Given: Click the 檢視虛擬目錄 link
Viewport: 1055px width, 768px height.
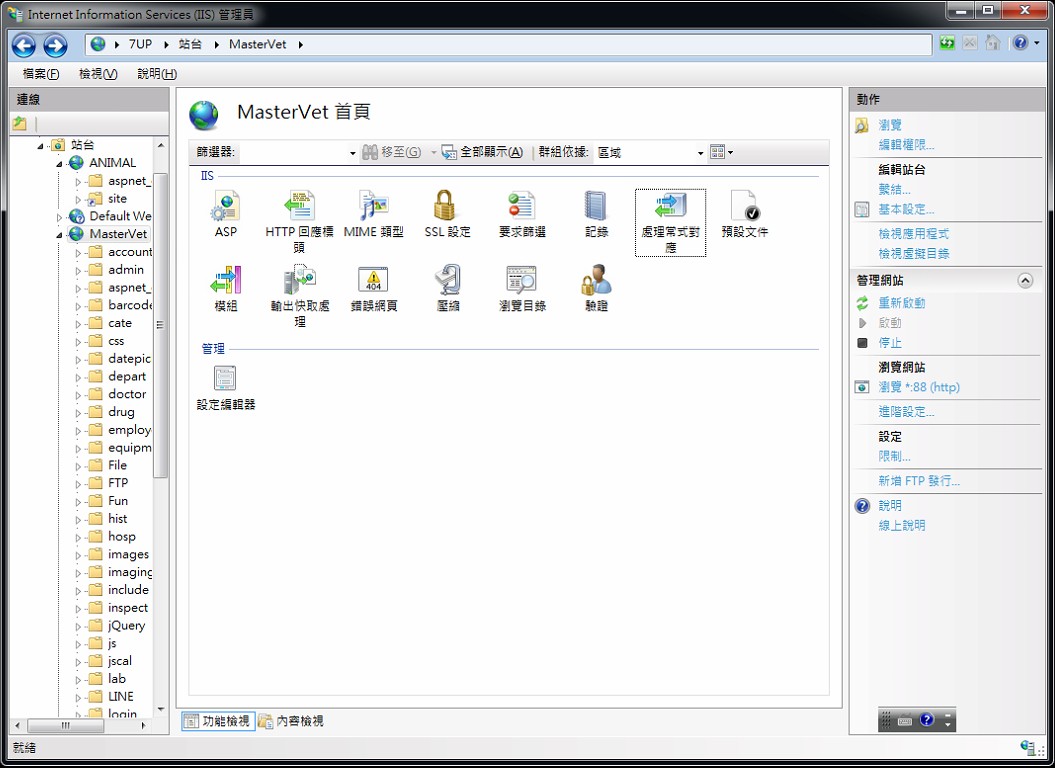Looking at the screenshot, I should pyautogui.click(x=914, y=254).
